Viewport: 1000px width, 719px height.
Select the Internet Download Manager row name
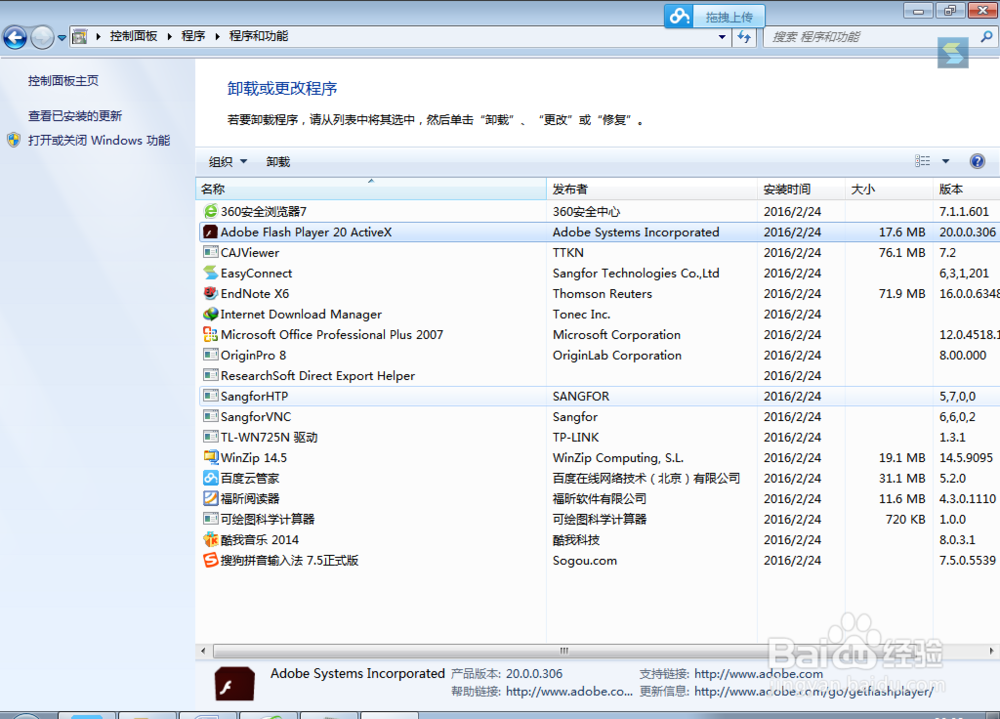(301, 314)
